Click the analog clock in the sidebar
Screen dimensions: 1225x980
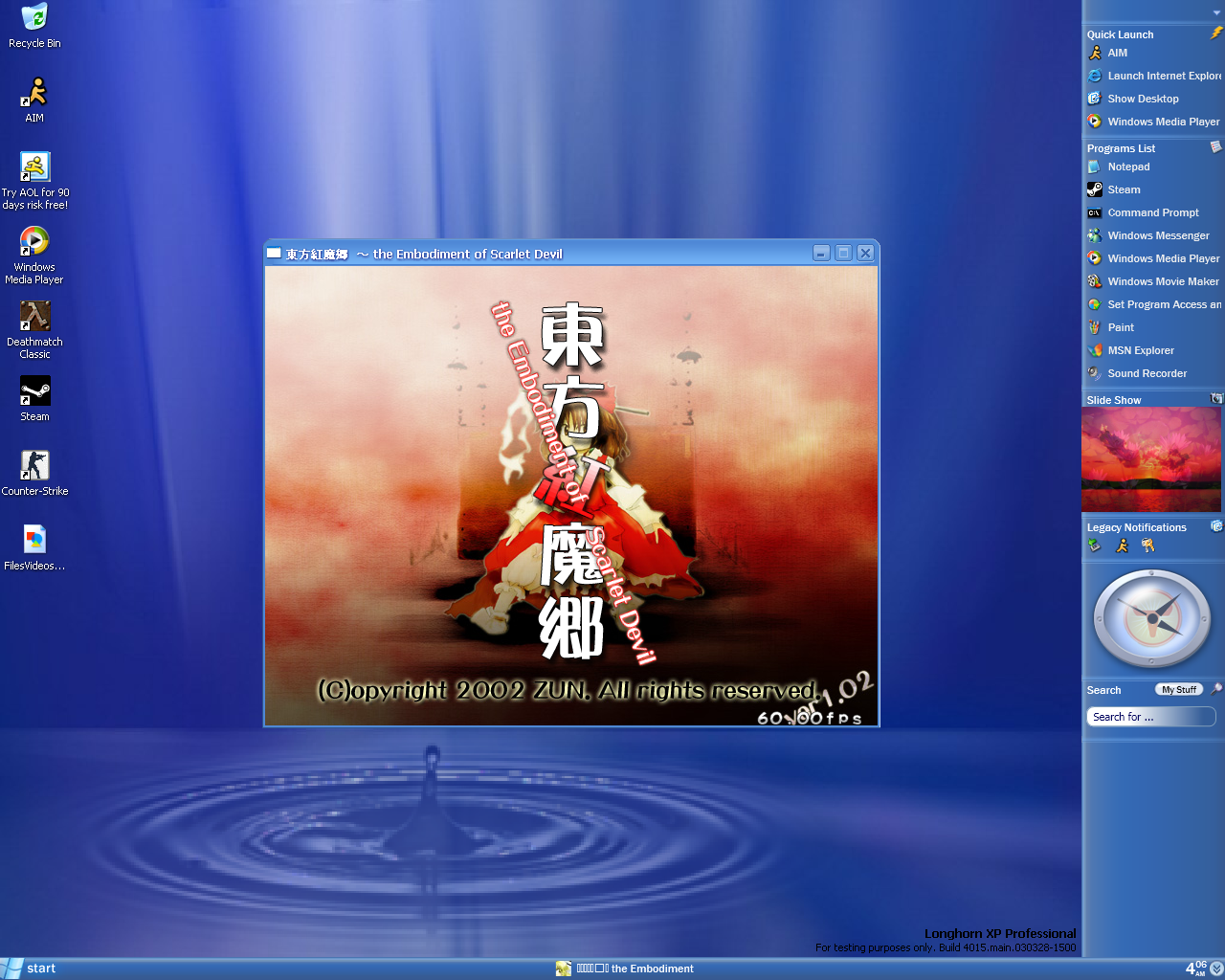(1152, 619)
